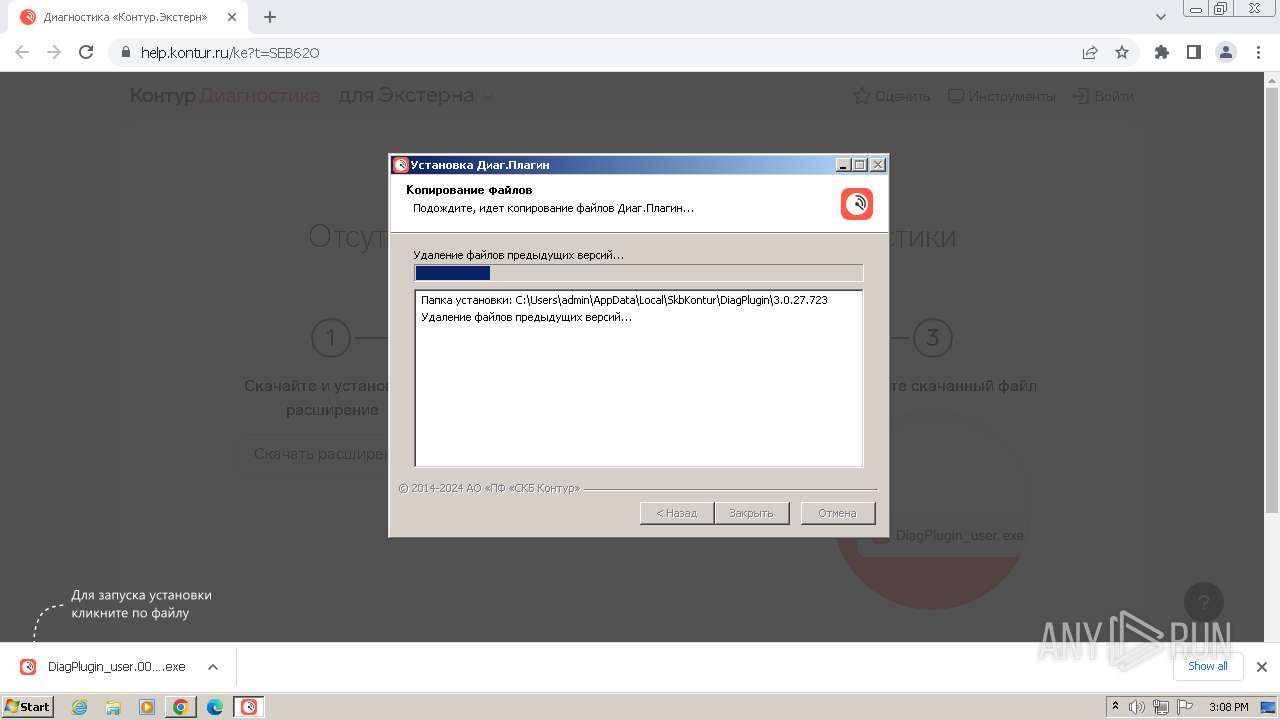Click the system clock 3:08 PM
The image size is (1280, 720).
coord(1228,707)
